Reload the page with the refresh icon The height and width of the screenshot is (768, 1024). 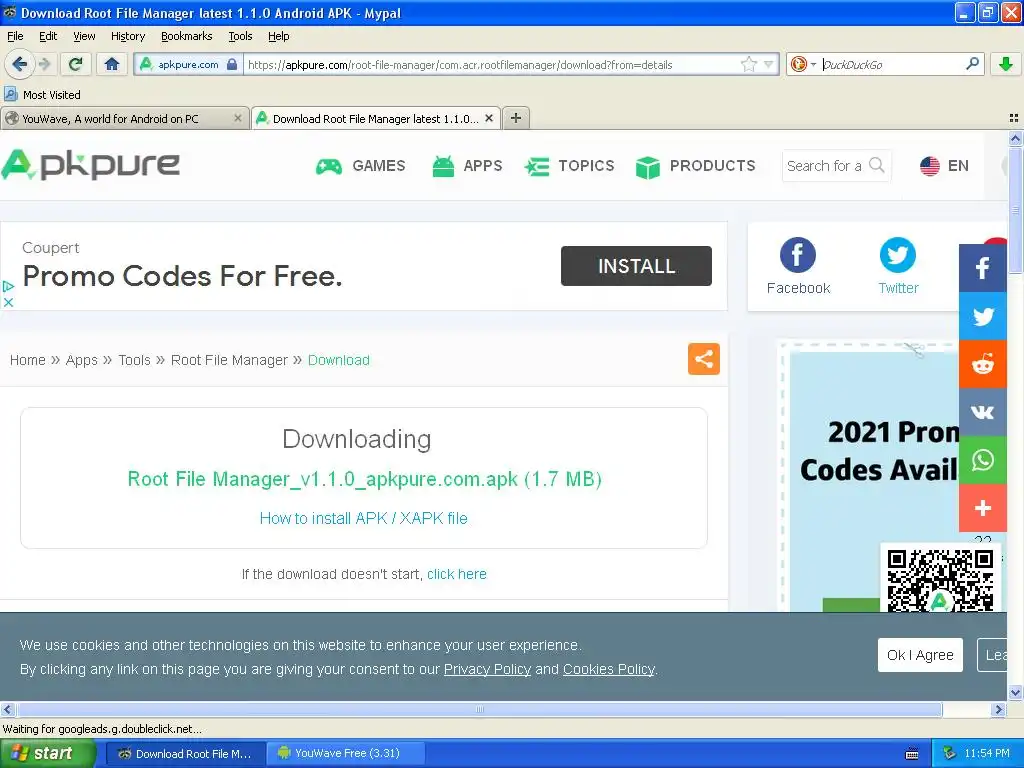coord(75,64)
